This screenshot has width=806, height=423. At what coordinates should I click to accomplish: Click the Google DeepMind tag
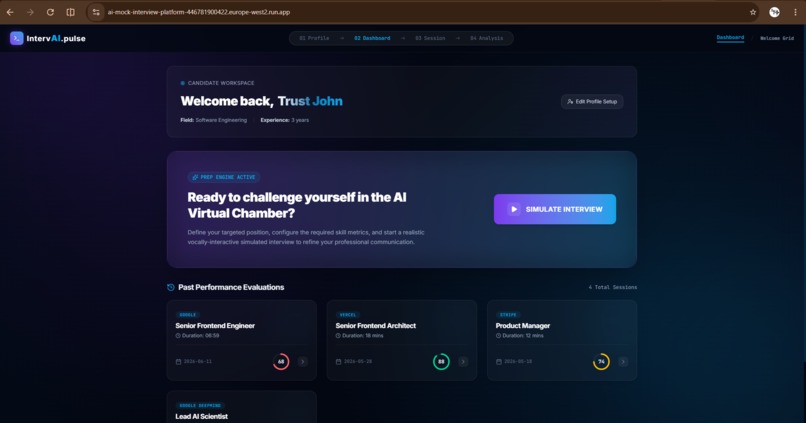click(200, 406)
